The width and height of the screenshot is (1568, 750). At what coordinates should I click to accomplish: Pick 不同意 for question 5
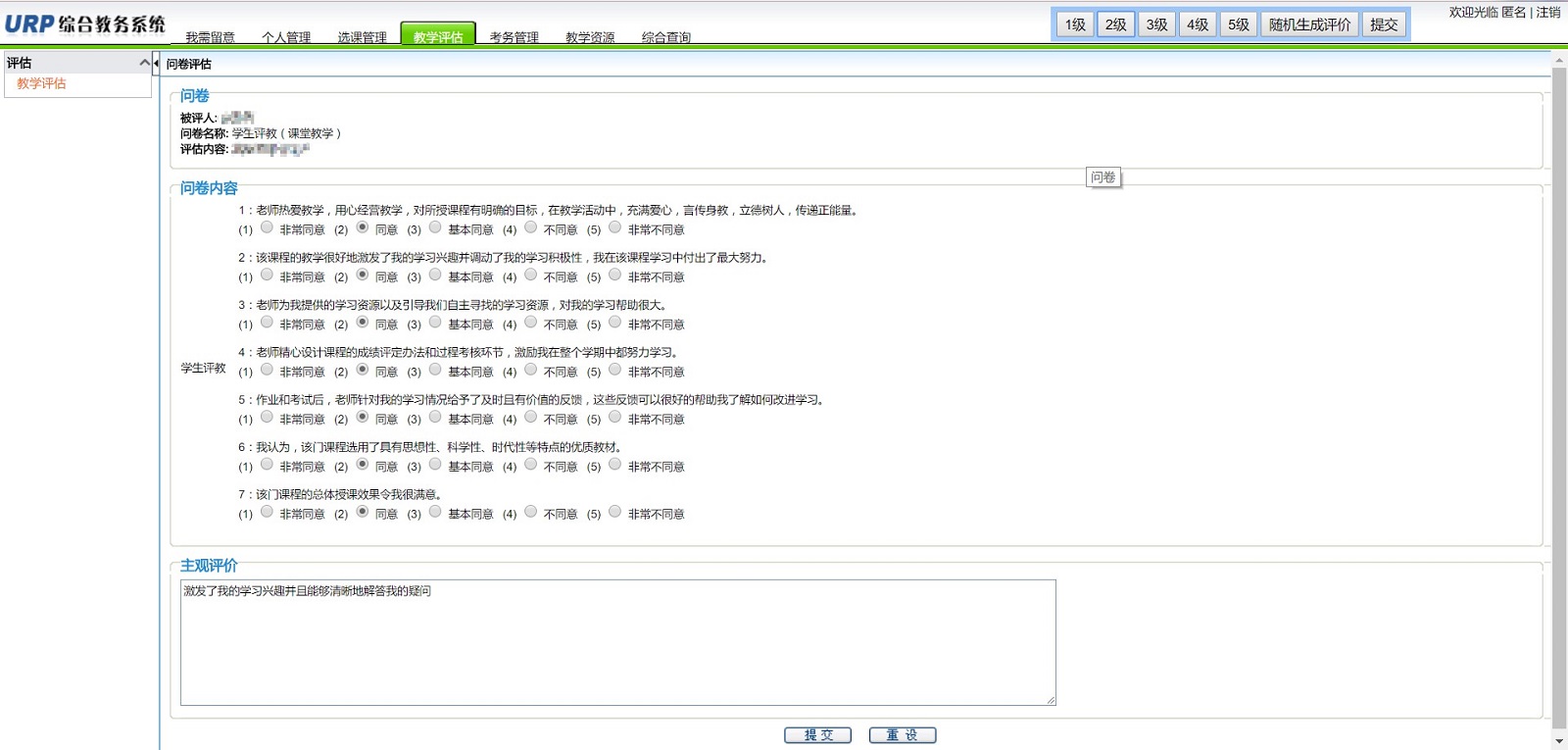530,417
